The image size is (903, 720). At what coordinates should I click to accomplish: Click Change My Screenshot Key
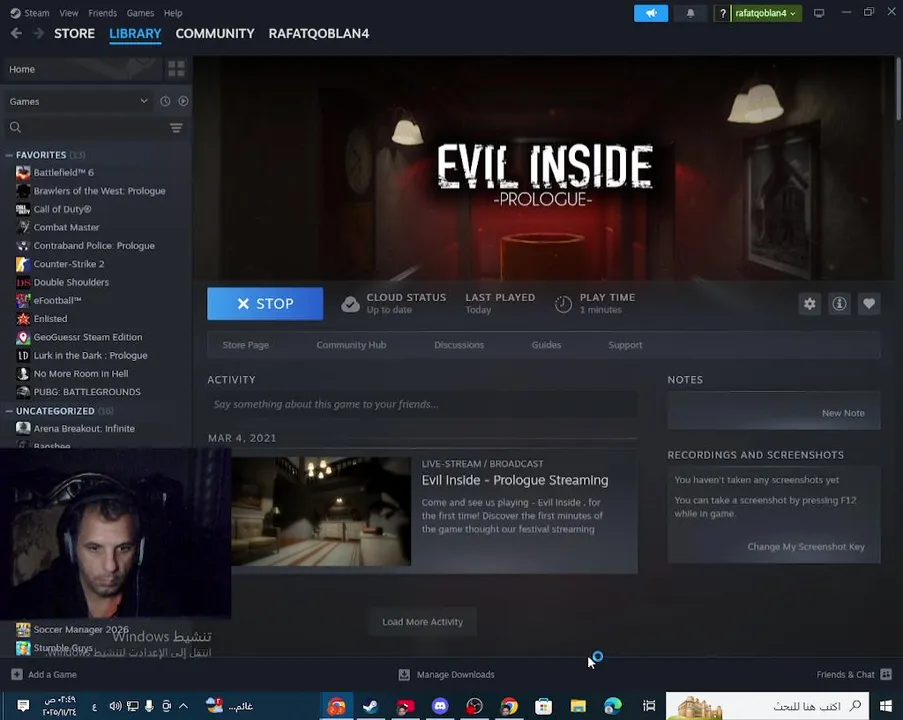[x=806, y=547]
